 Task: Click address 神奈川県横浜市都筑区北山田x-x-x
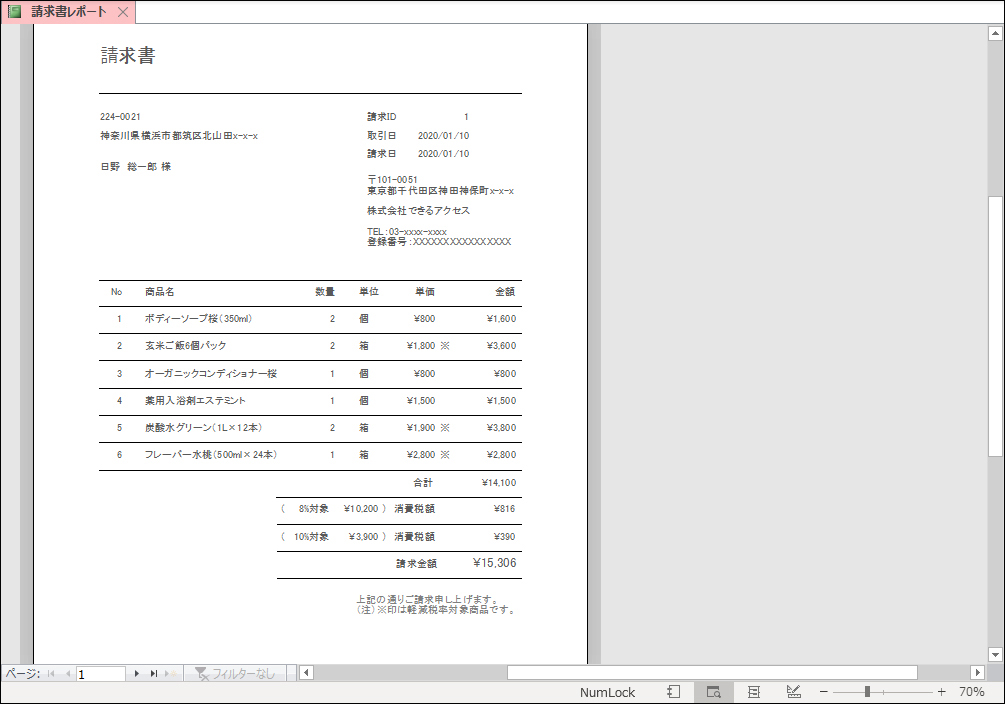[179, 136]
